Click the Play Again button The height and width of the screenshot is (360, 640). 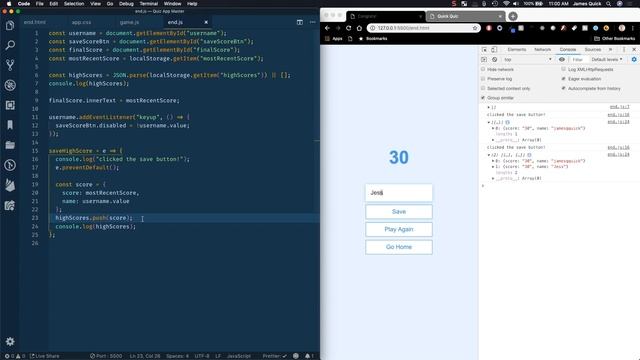pyautogui.click(x=399, y=229)
